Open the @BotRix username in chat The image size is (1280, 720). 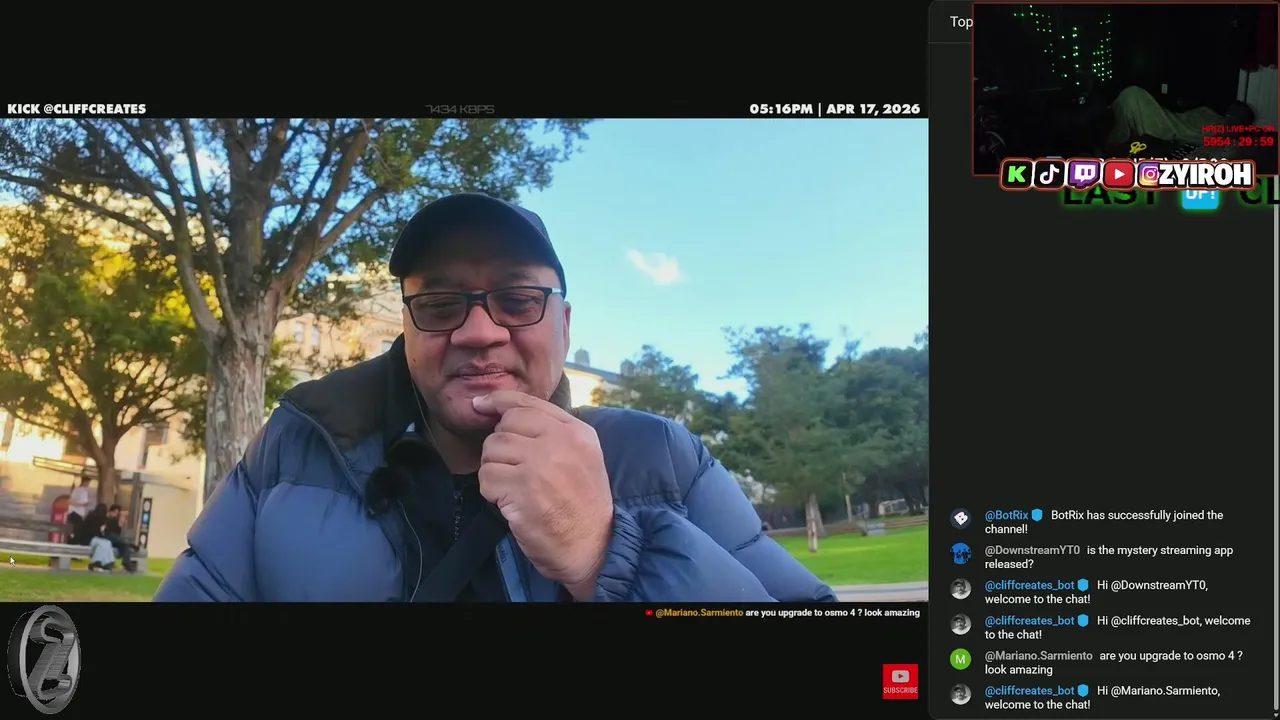(x=1006, y=515)
